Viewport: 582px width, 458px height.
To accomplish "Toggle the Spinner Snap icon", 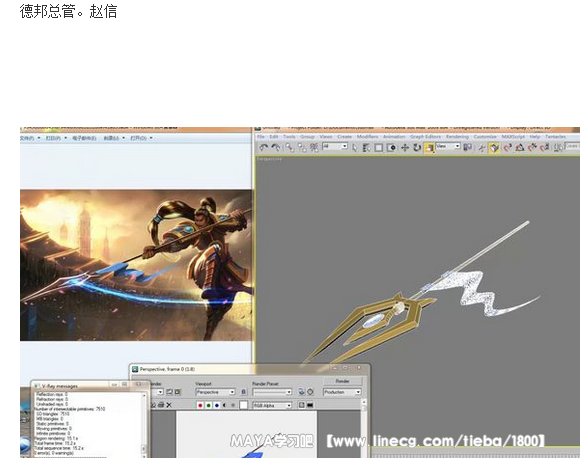I will point(545,148).
